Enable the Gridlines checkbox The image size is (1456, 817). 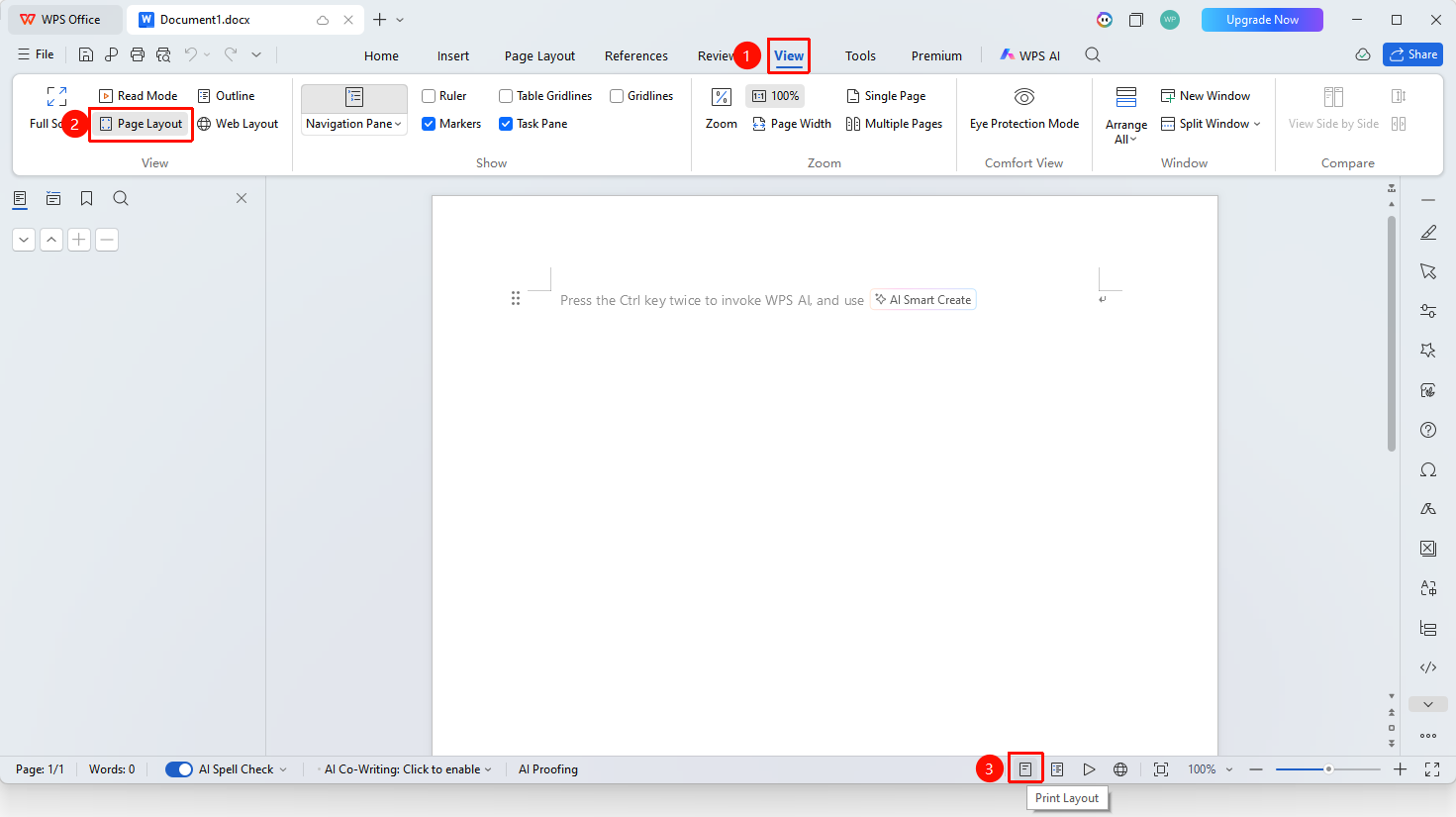pyautogui.click(x=617, y=96)
